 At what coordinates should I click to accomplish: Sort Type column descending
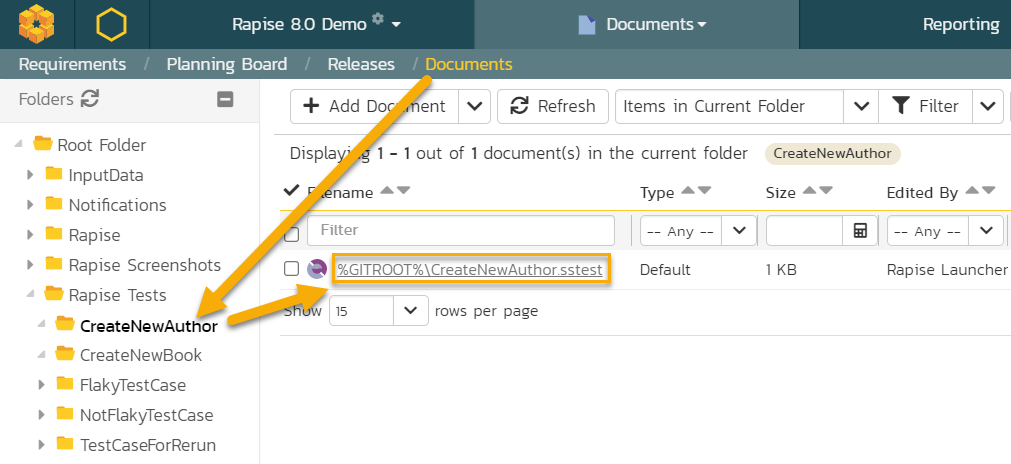click(x=704, y=191)
